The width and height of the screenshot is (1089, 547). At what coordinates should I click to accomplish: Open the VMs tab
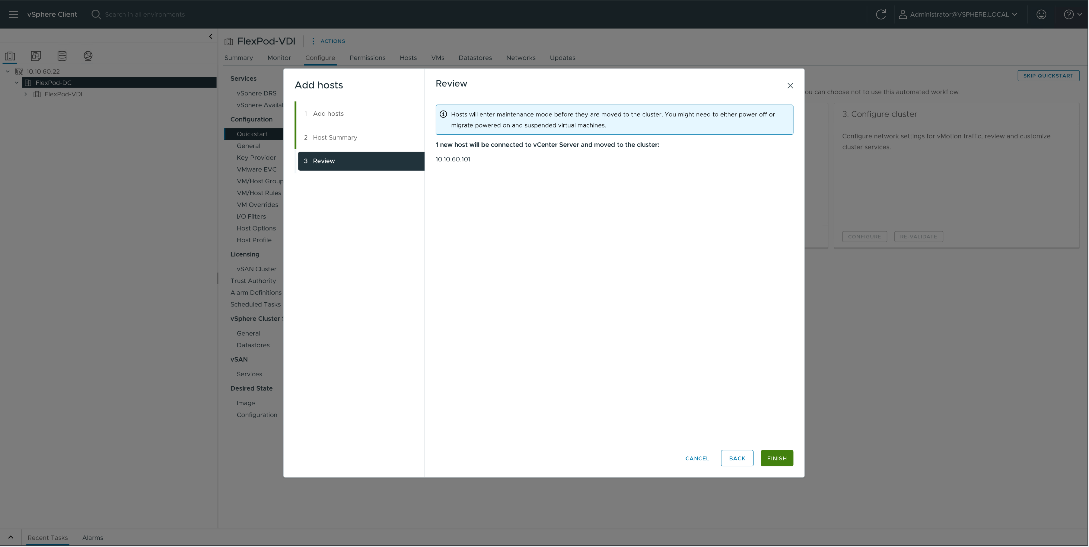coord(438,58)
